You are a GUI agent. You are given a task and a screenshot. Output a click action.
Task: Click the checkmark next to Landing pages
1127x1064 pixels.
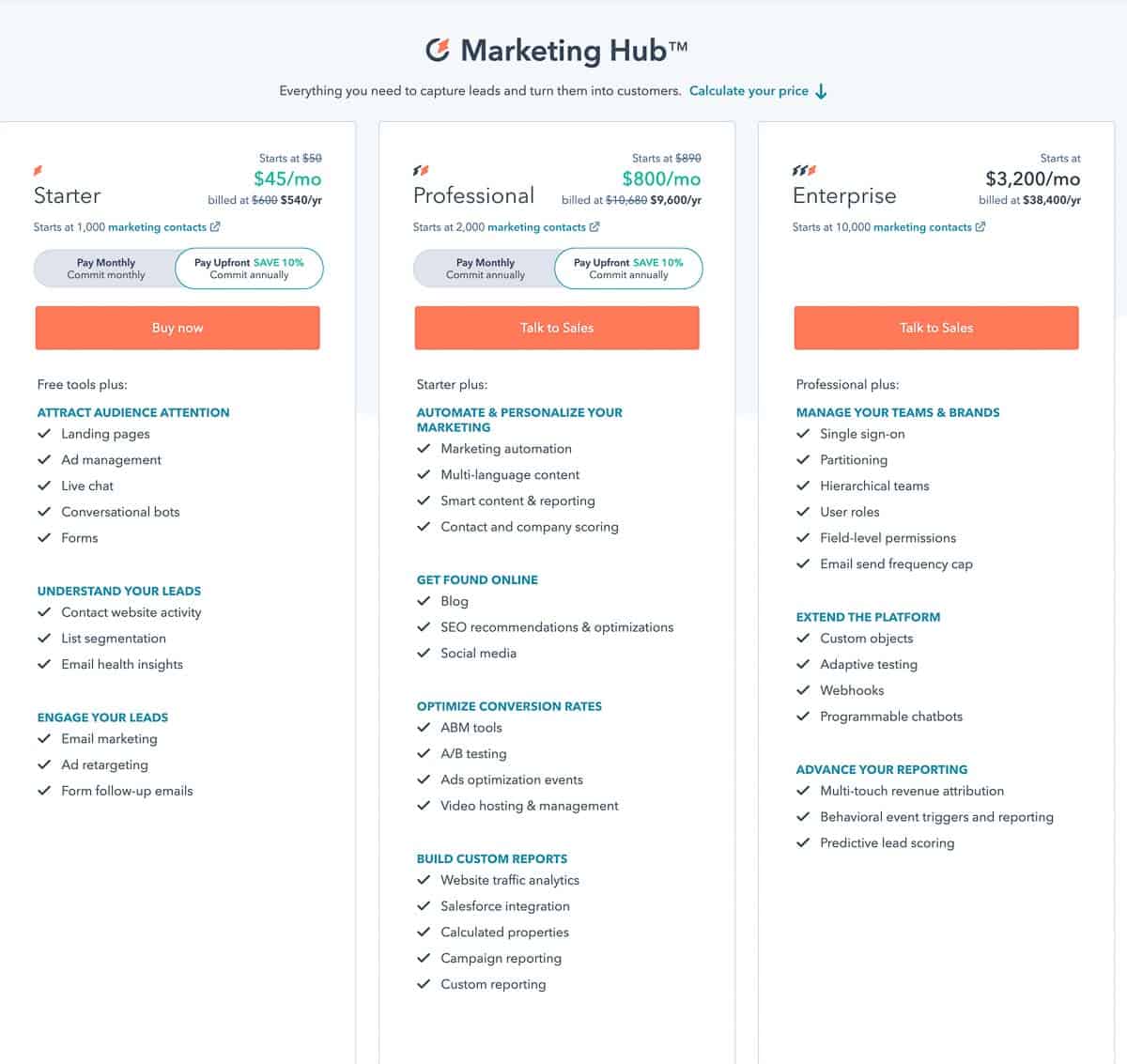coord(44,434)
